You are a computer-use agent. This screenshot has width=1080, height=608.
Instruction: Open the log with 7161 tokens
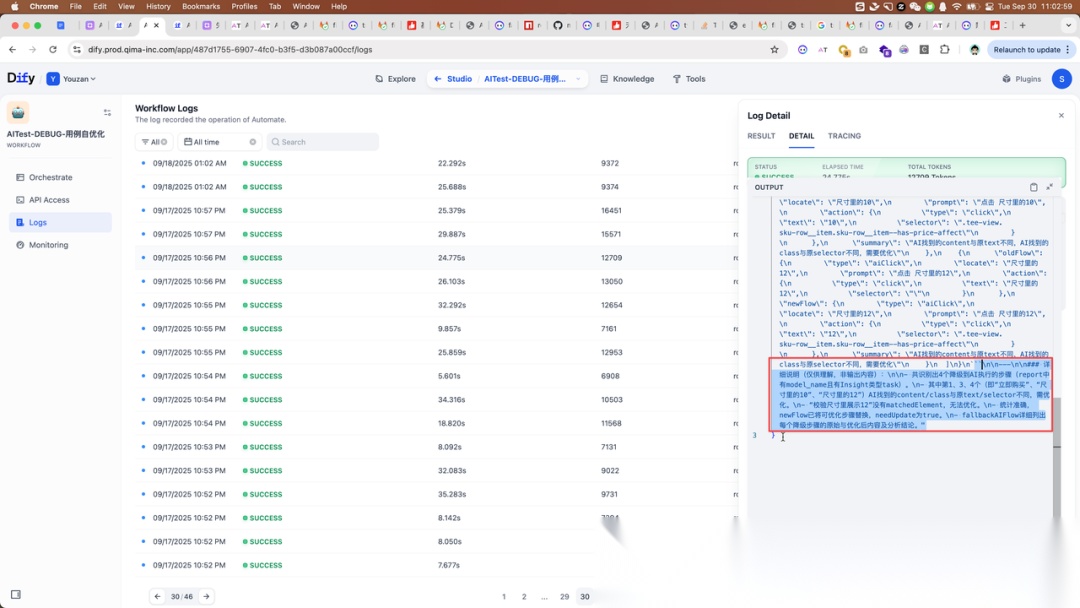click(437, 328)
